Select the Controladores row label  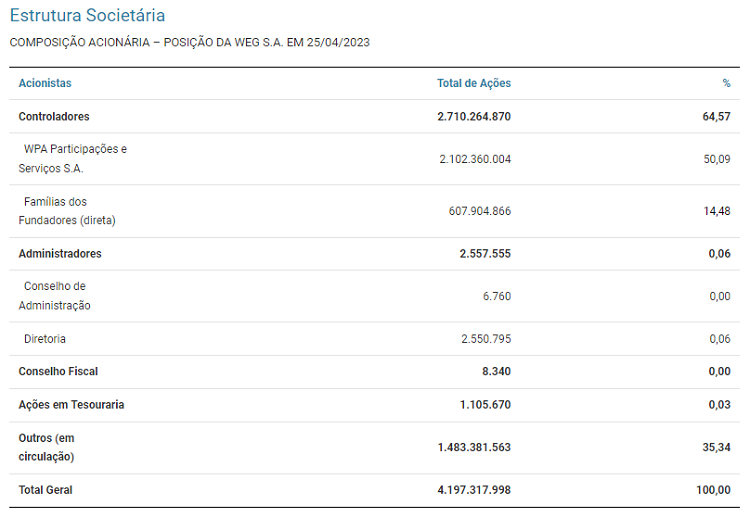(54, 117)
